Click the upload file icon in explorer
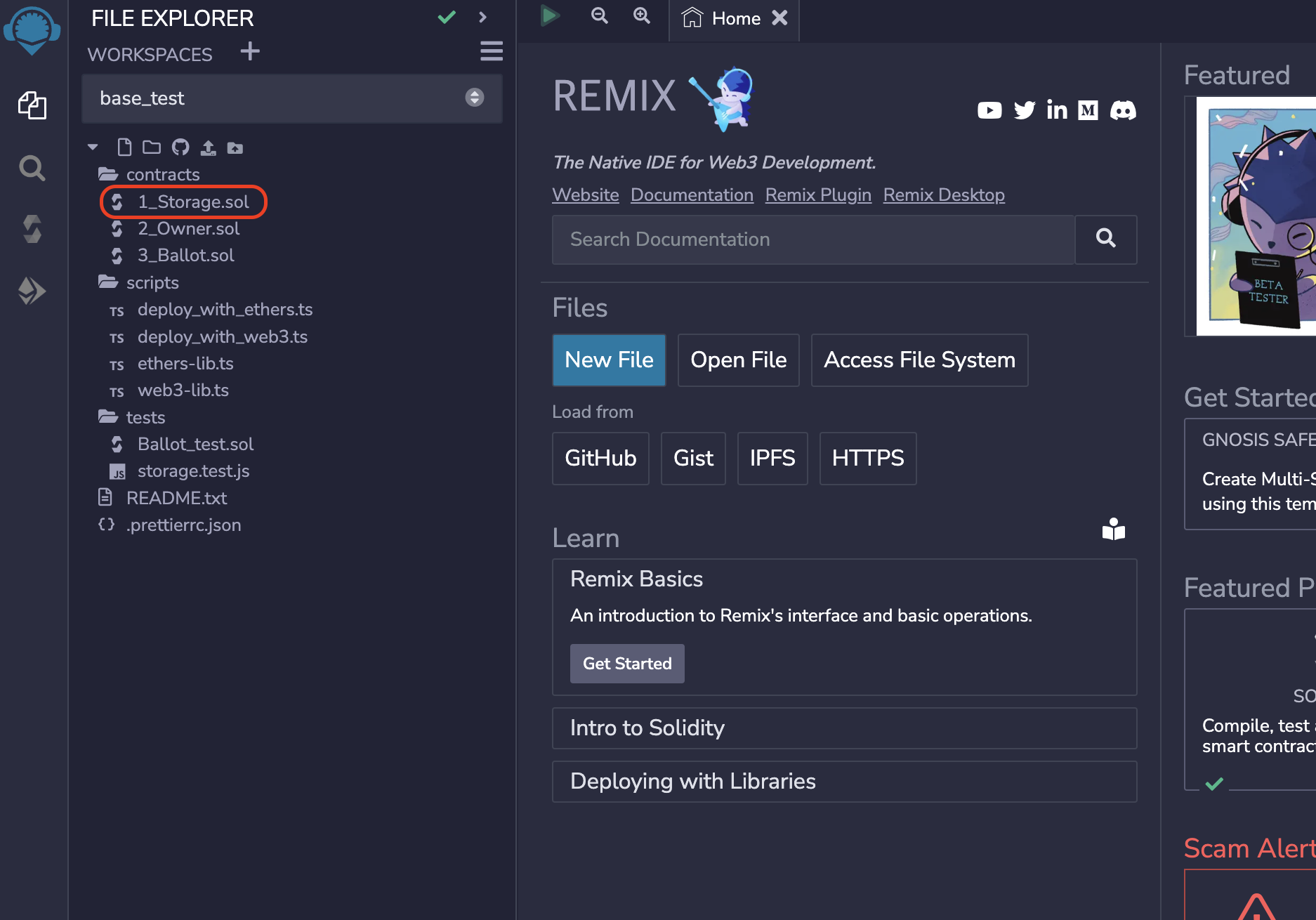This screenshot has width=1316, height=920. [x=208, y=147]
